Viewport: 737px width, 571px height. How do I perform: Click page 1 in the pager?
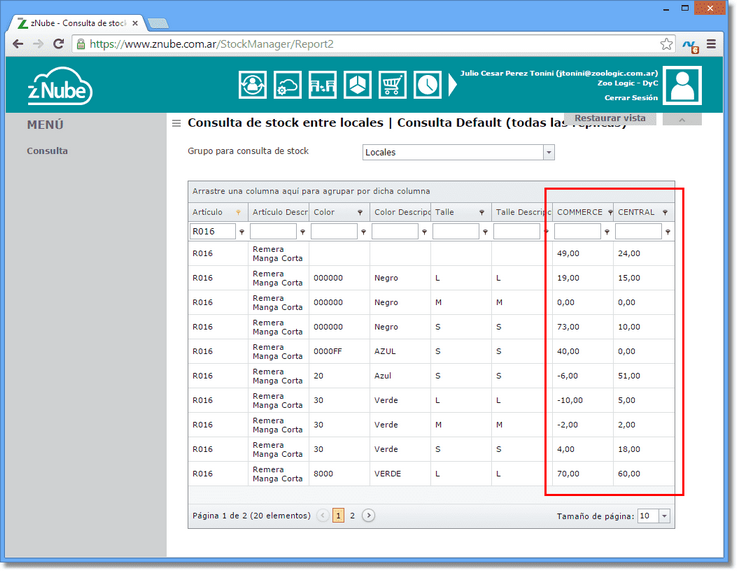[338, 516]
